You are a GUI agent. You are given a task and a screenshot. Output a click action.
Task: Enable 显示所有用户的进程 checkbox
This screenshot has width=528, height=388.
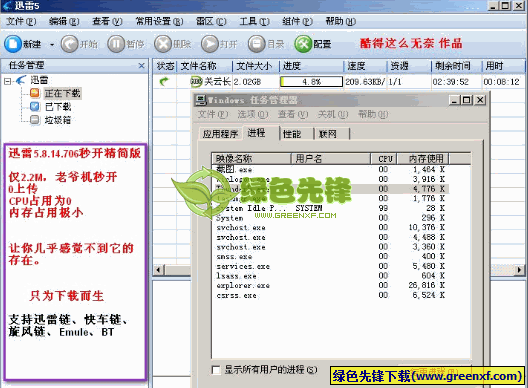click(216, 370)
